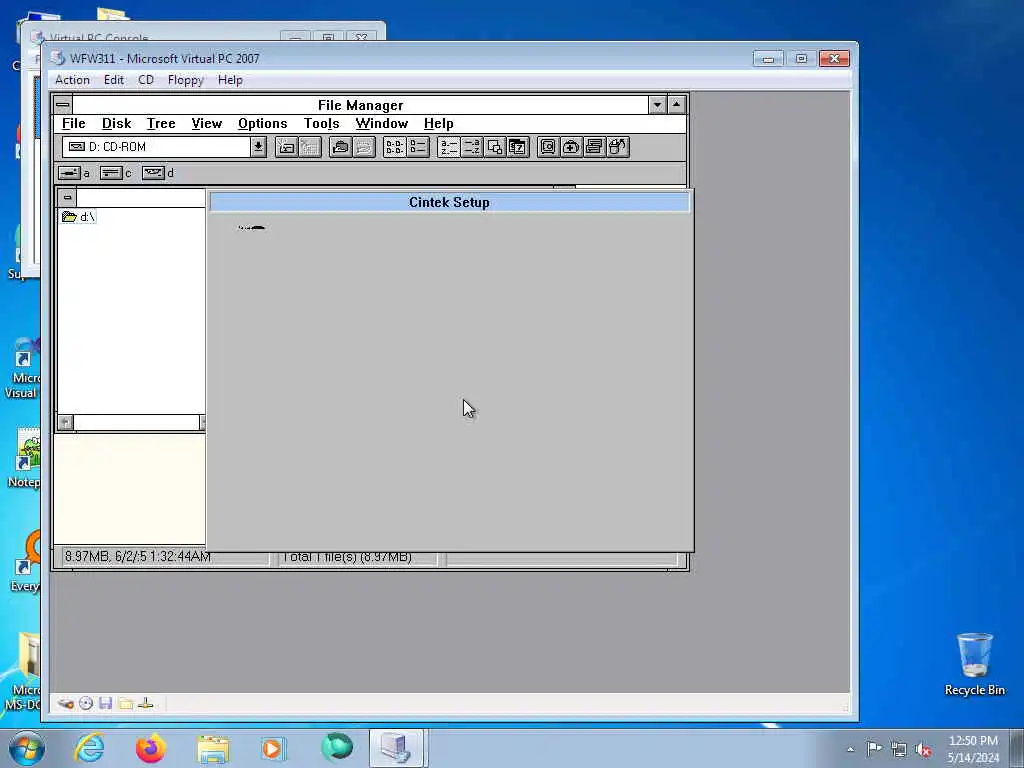Open Edit menu in Virtual PC
The height and width of the screenshot is (768, 1024).
tap(114, 80)
